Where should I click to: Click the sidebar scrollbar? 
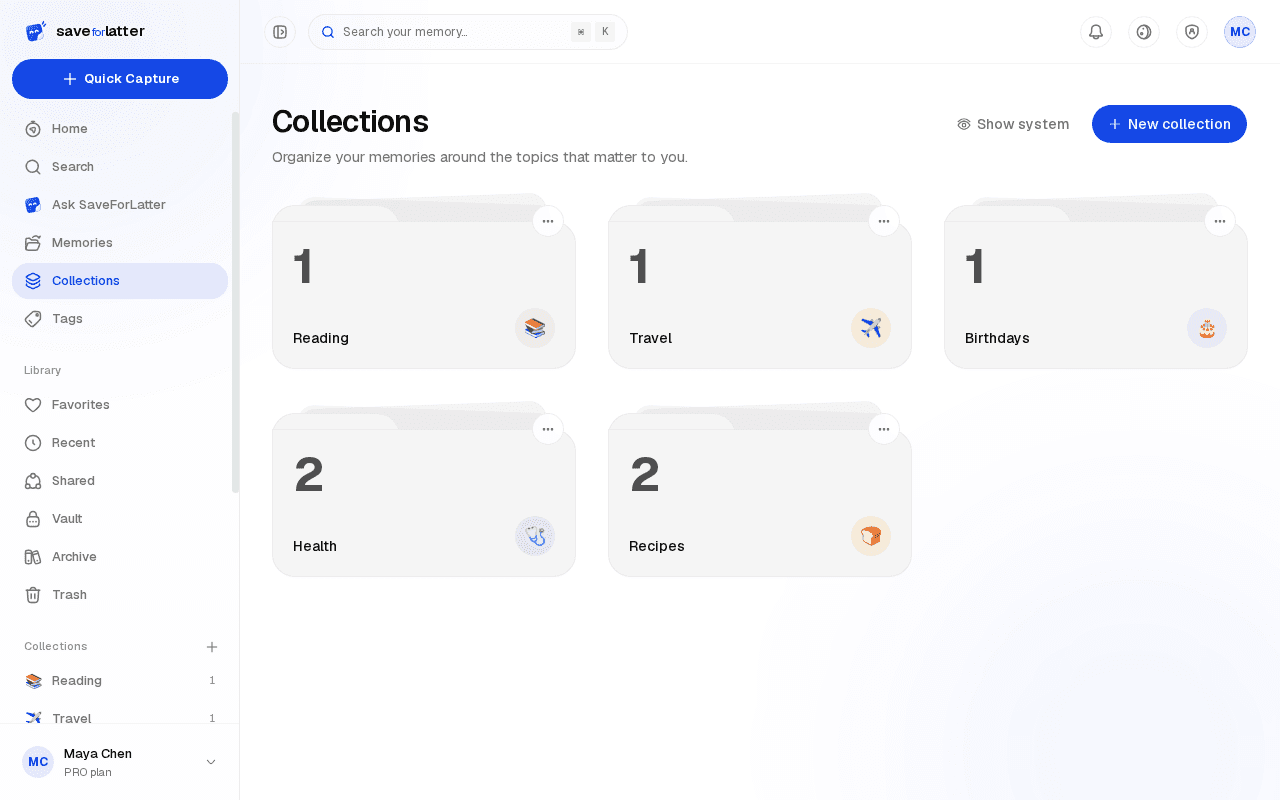[236, 302]
